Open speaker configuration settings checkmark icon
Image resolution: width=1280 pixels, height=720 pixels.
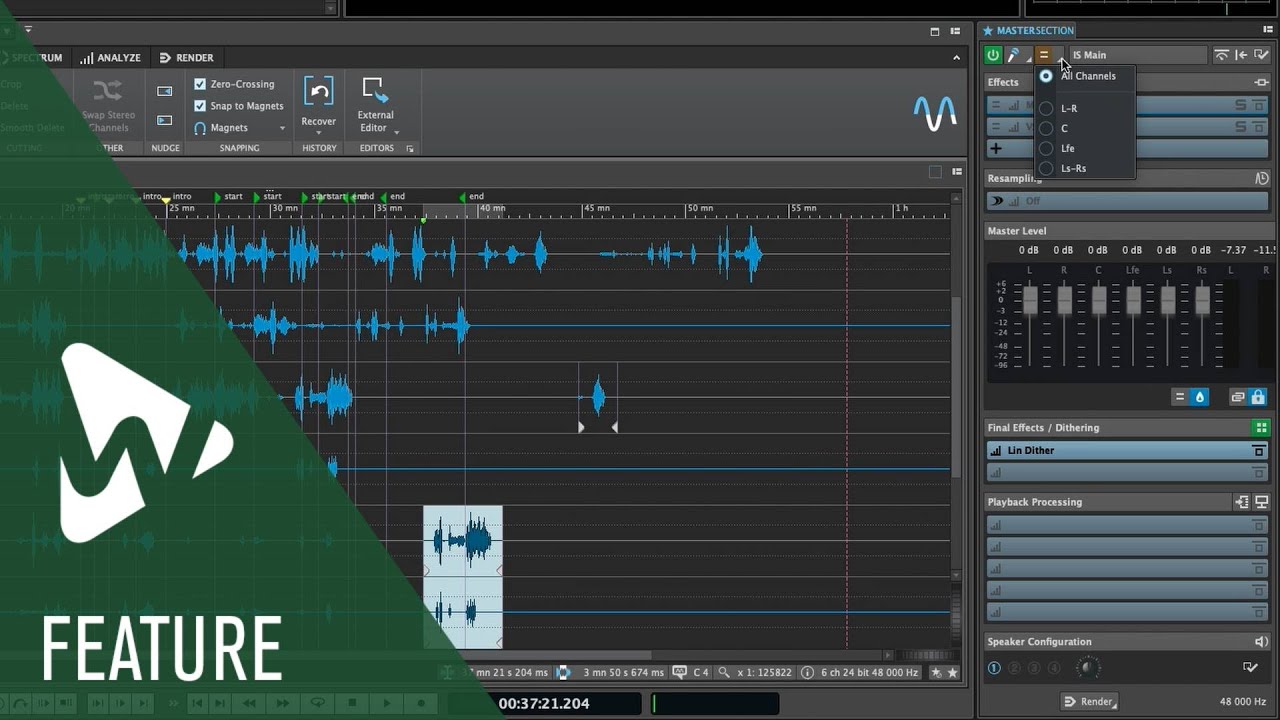1250,667
